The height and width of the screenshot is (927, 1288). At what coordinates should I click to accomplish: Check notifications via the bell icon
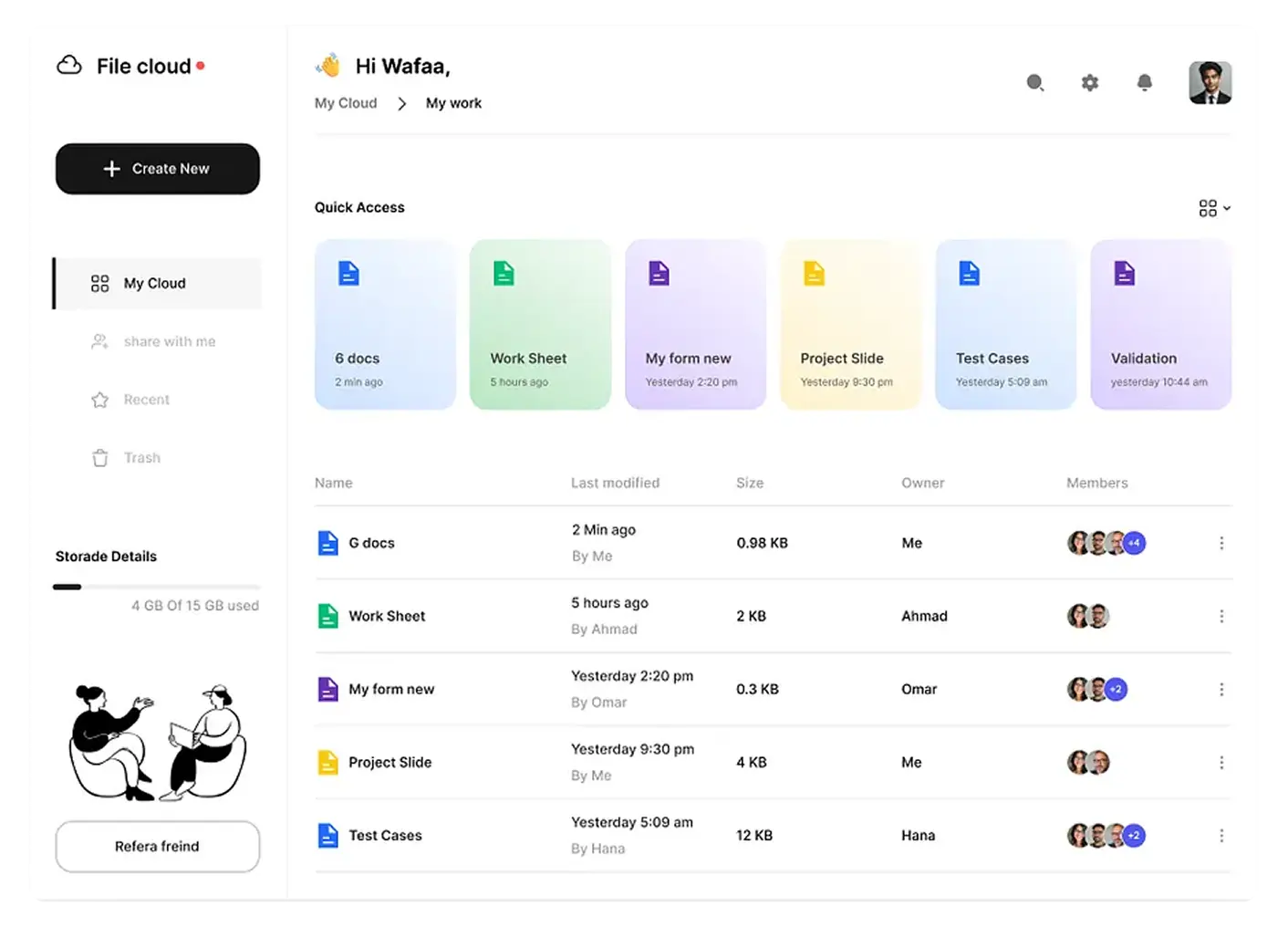click(x=1145, y=82)
